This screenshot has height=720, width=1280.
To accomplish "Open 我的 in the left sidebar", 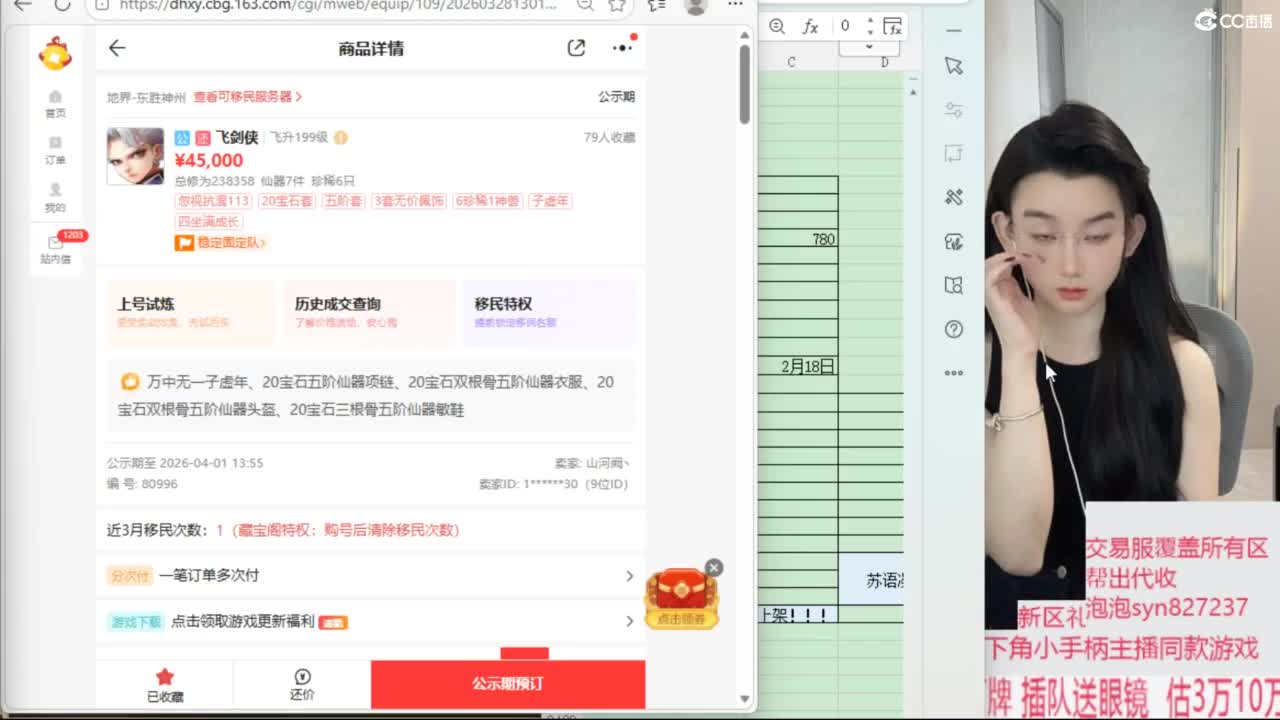I will 55,198.
